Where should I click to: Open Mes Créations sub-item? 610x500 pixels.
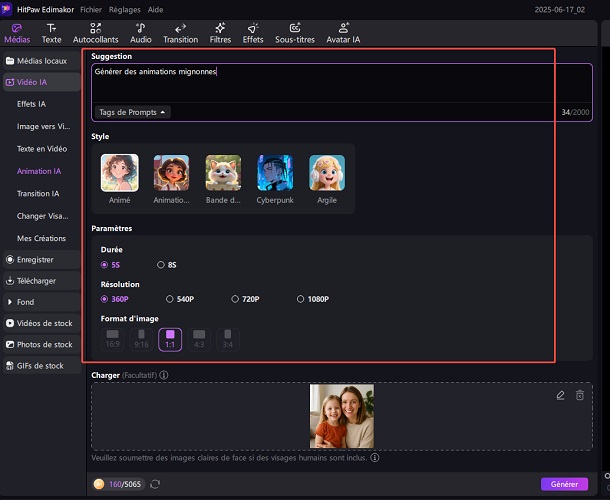[41, 238]
